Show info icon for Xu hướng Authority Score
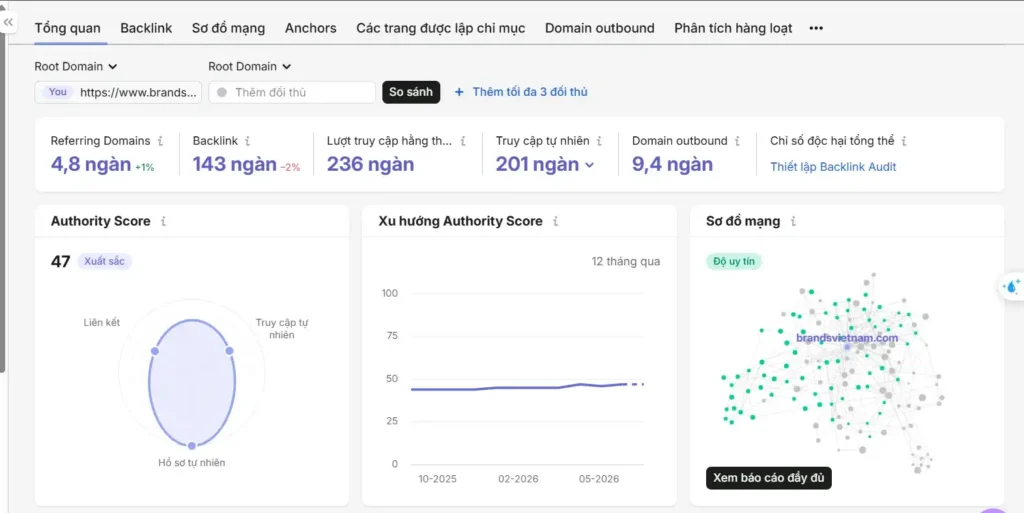Image resolution: width=1024 pixels, height=513 pixels. click(x=555, y=221)
